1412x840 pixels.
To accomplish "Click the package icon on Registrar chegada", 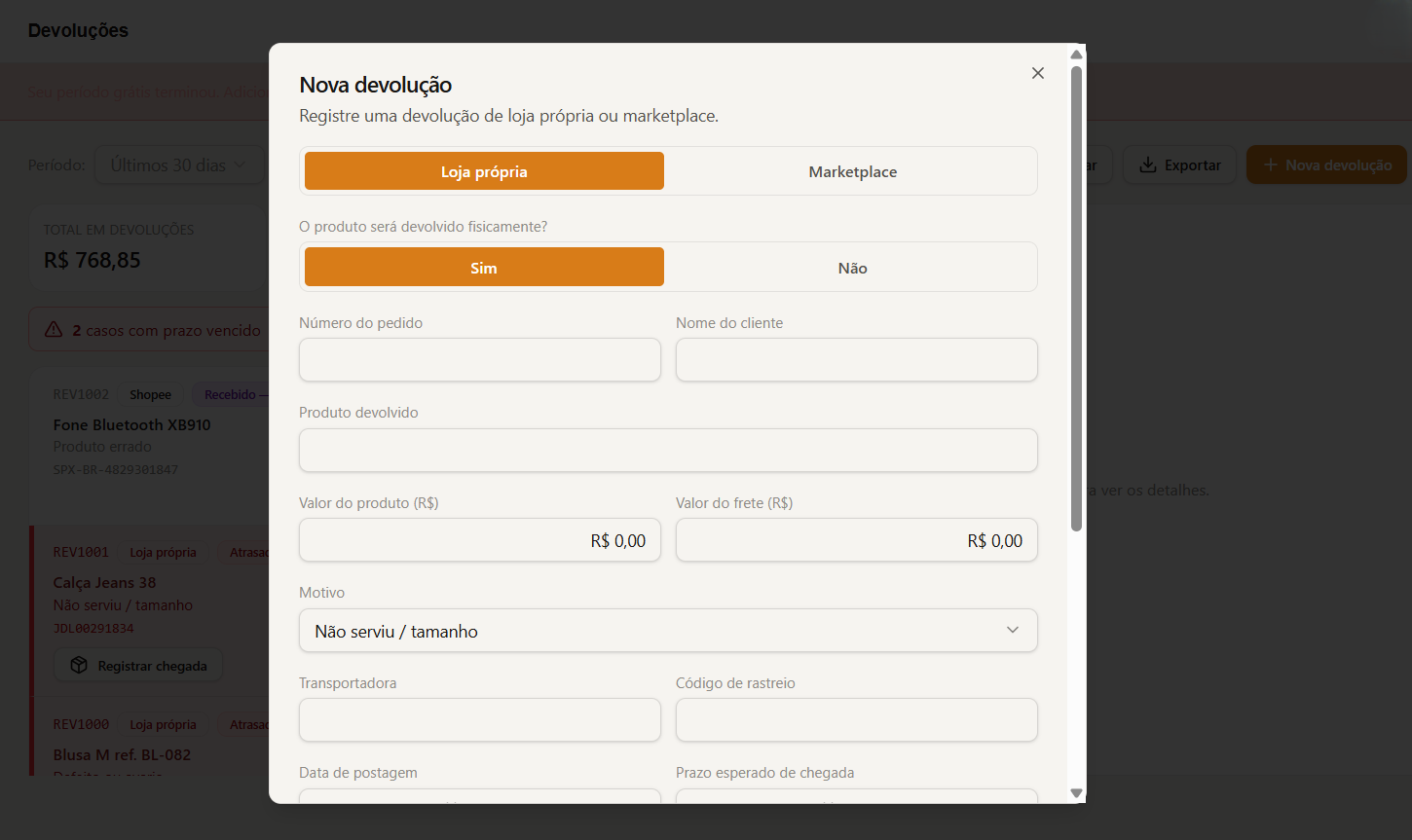I will (79, 666).
